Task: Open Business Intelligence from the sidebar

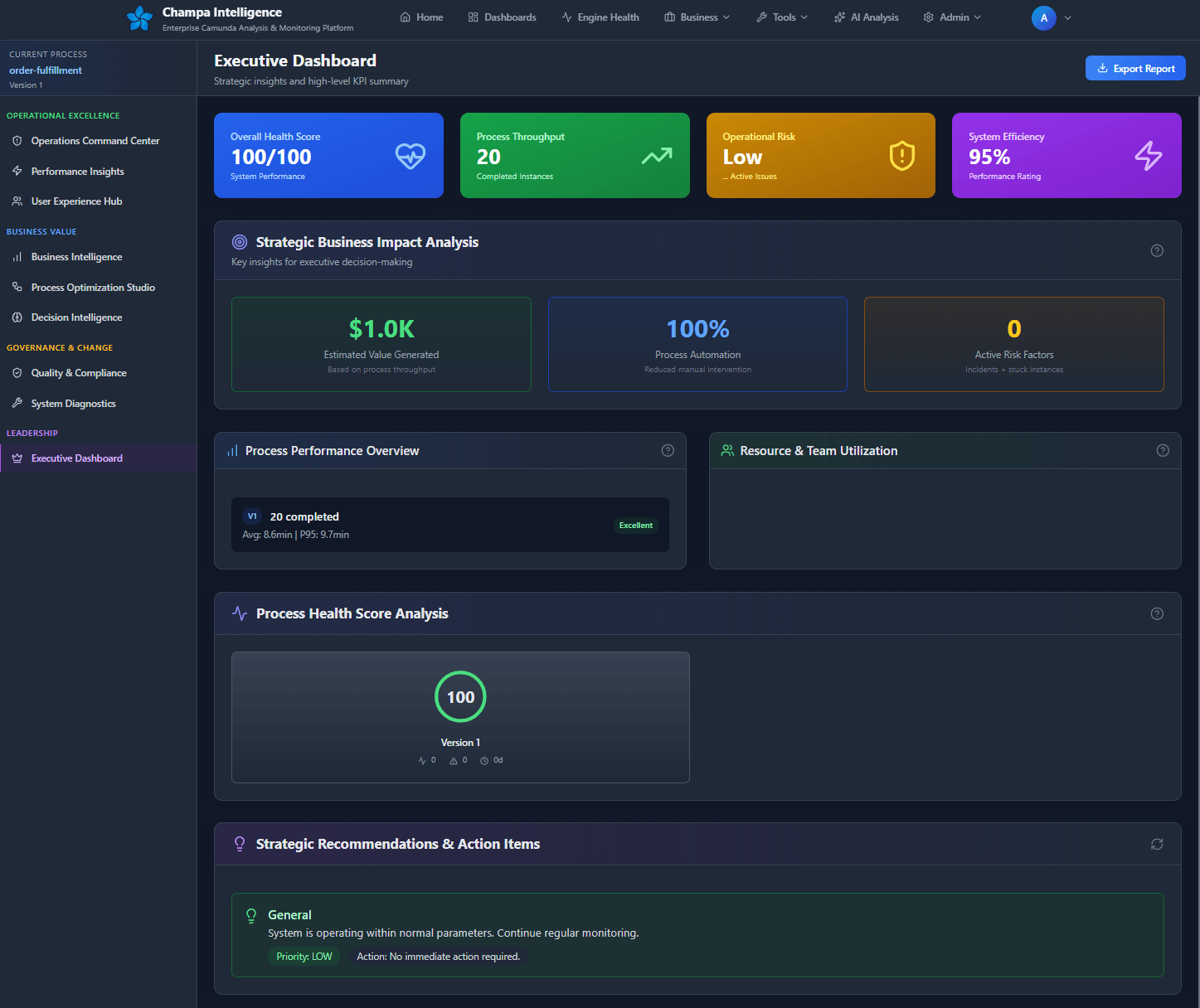Action: 76,256
